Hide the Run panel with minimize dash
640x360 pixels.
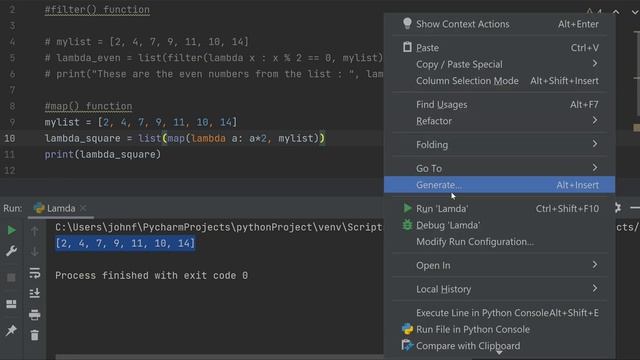pos(635,208)
